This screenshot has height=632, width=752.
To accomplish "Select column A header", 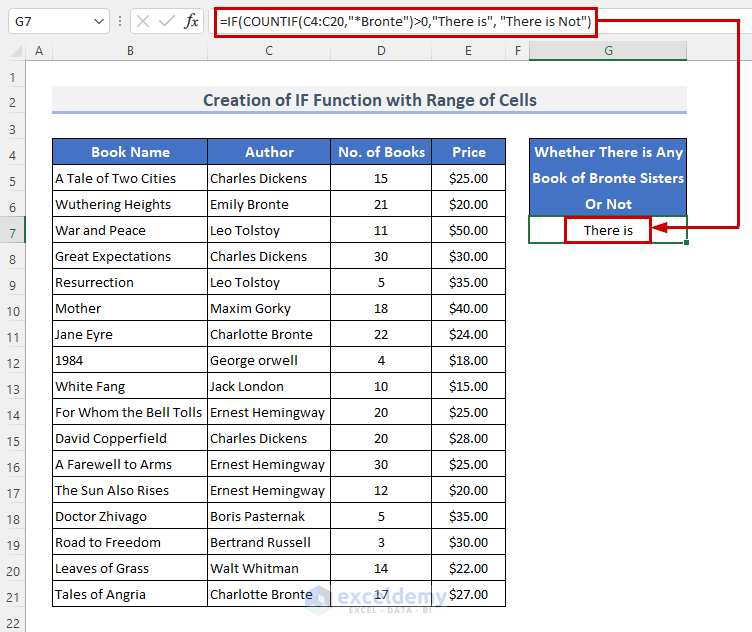I will pyautogui.click(x=39, y=51).
